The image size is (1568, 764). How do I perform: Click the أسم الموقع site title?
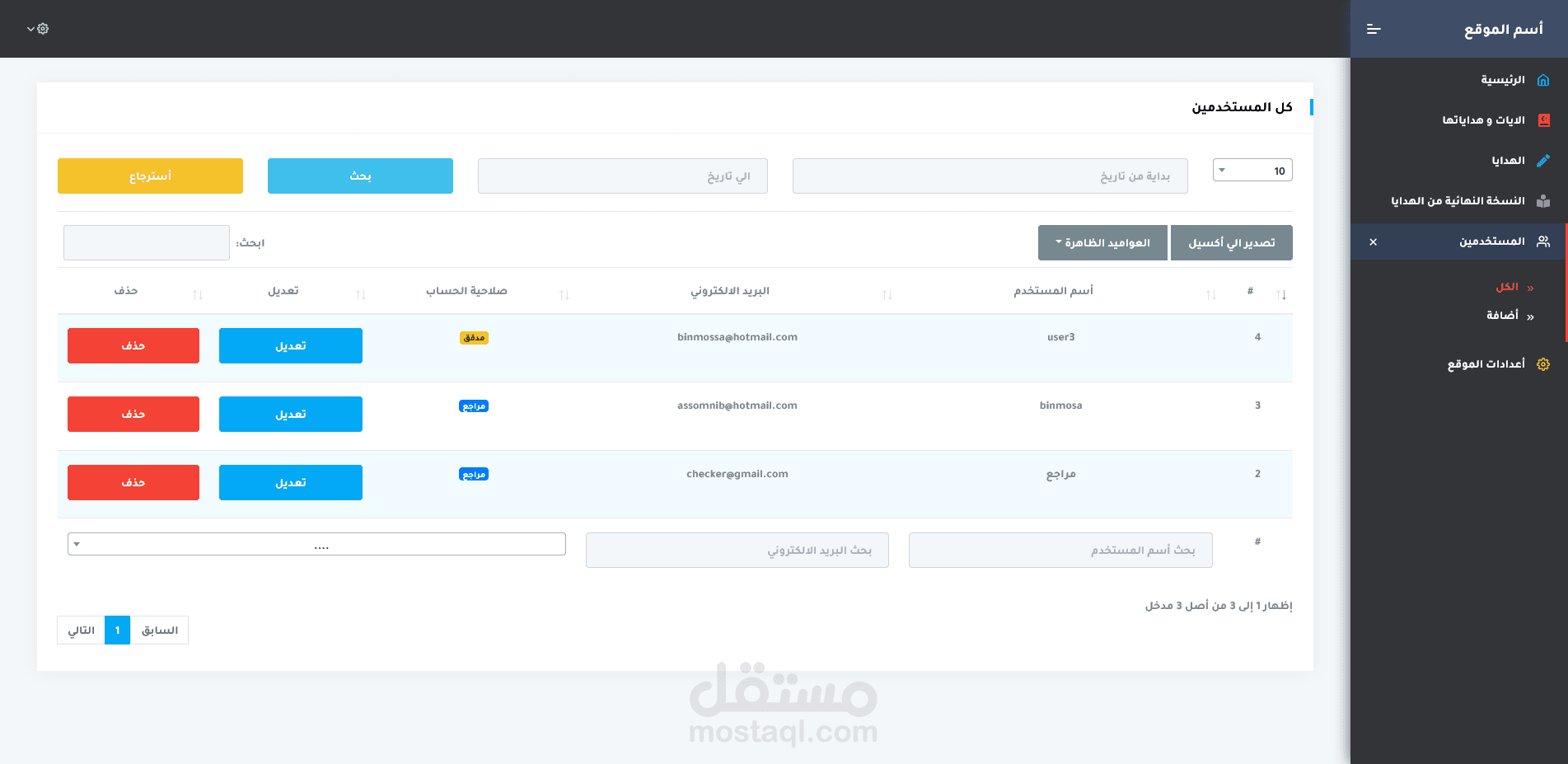pyautogui.click(x=1503, y=30)
